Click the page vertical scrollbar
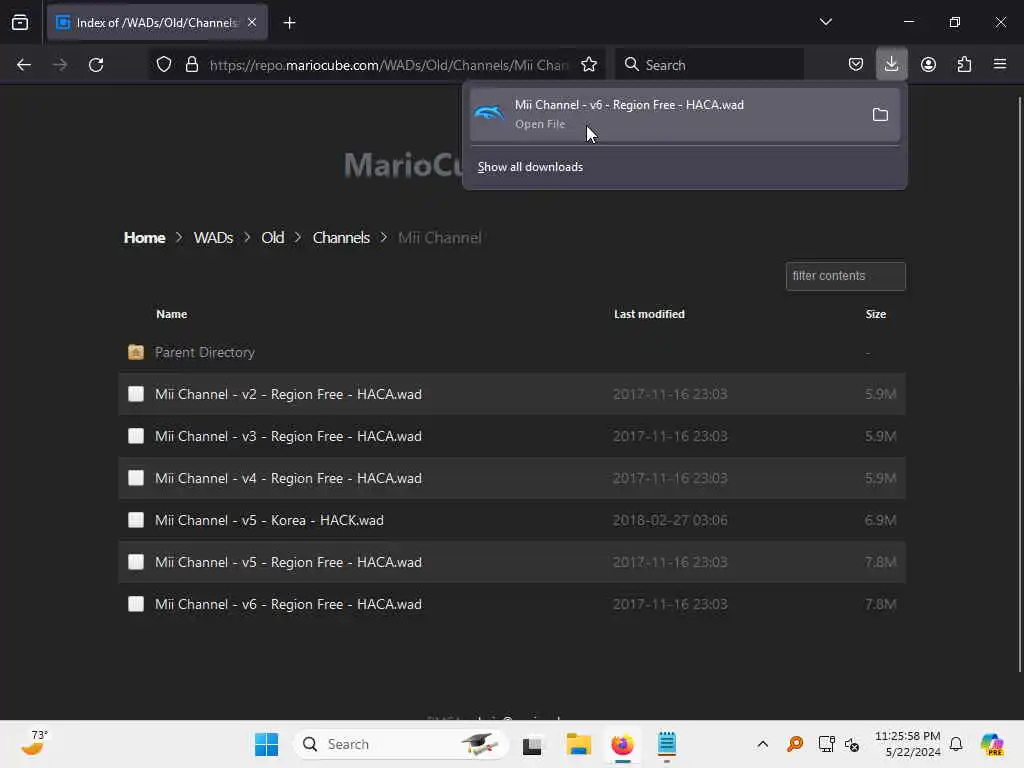Screen dimensions: 1024x768 pyautogui.click(x=1020, y=384)
